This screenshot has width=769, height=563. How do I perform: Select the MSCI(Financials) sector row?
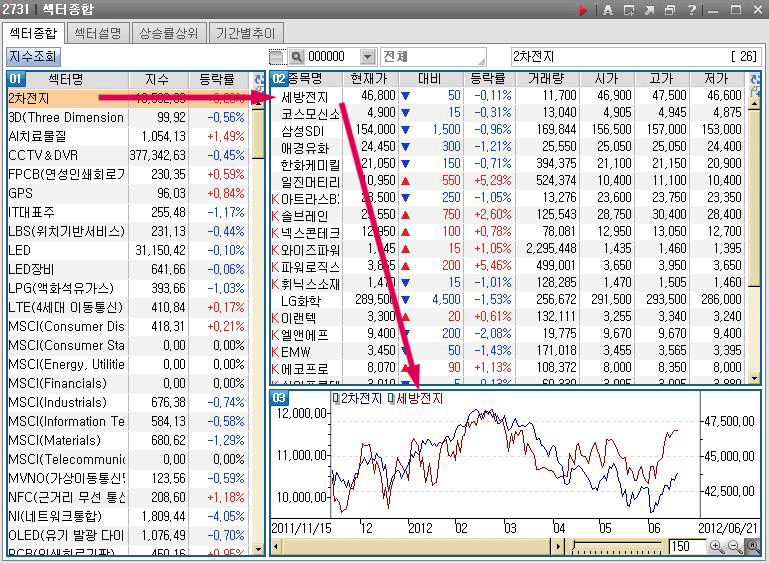tap(128, 383)
